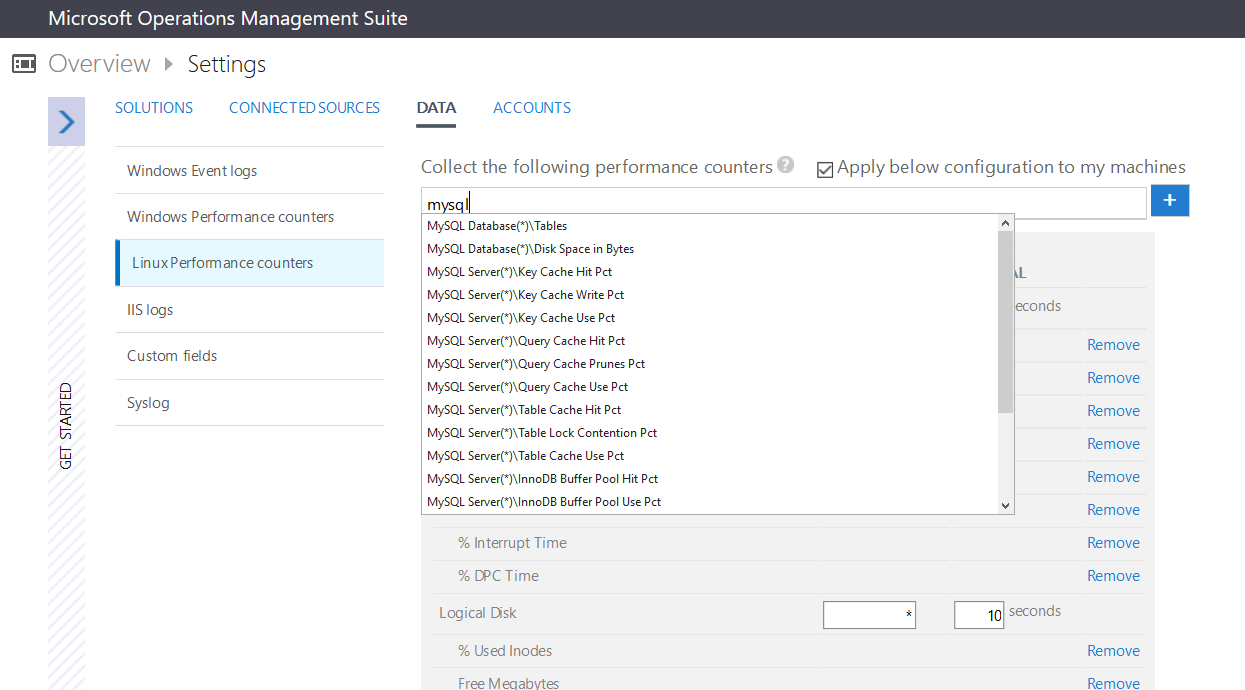Screen dimensions: 1245x690
Task: Click the % DPC Time counter name
Action: click(x=498, y=576)
